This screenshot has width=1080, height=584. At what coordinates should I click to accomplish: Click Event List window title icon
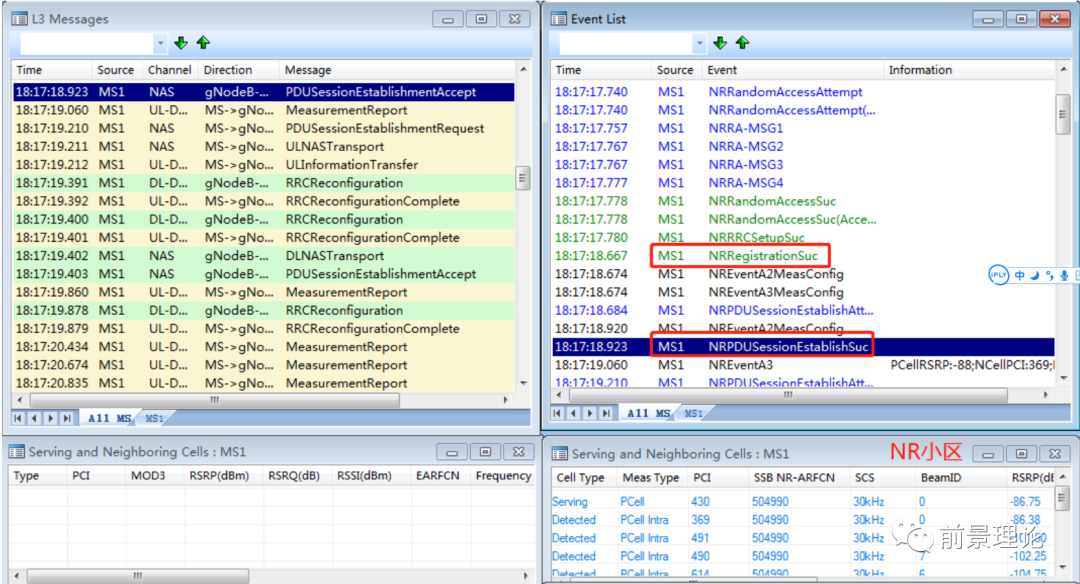[x=559, y=19]
